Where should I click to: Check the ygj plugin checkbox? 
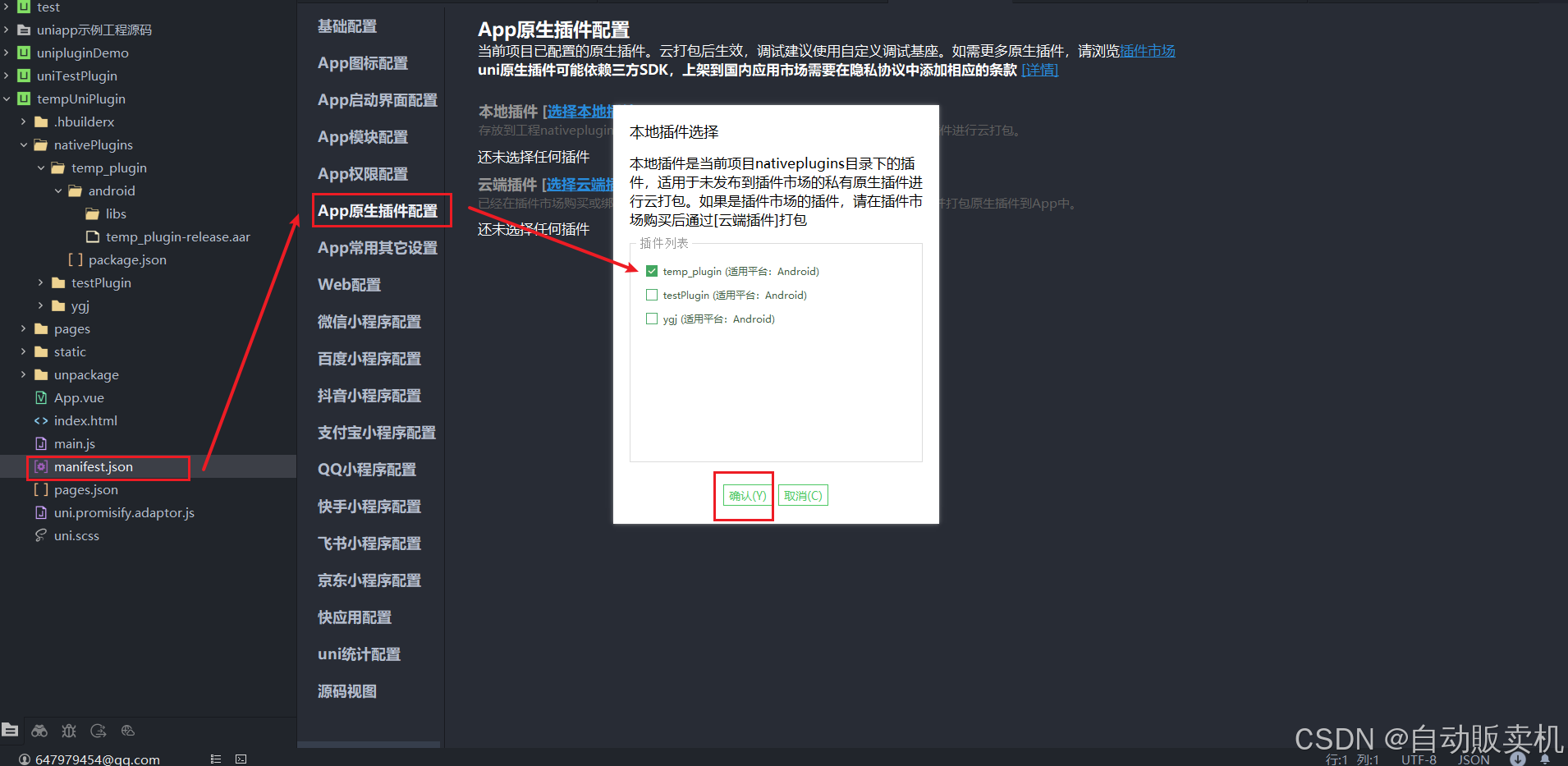pos(651,319)
